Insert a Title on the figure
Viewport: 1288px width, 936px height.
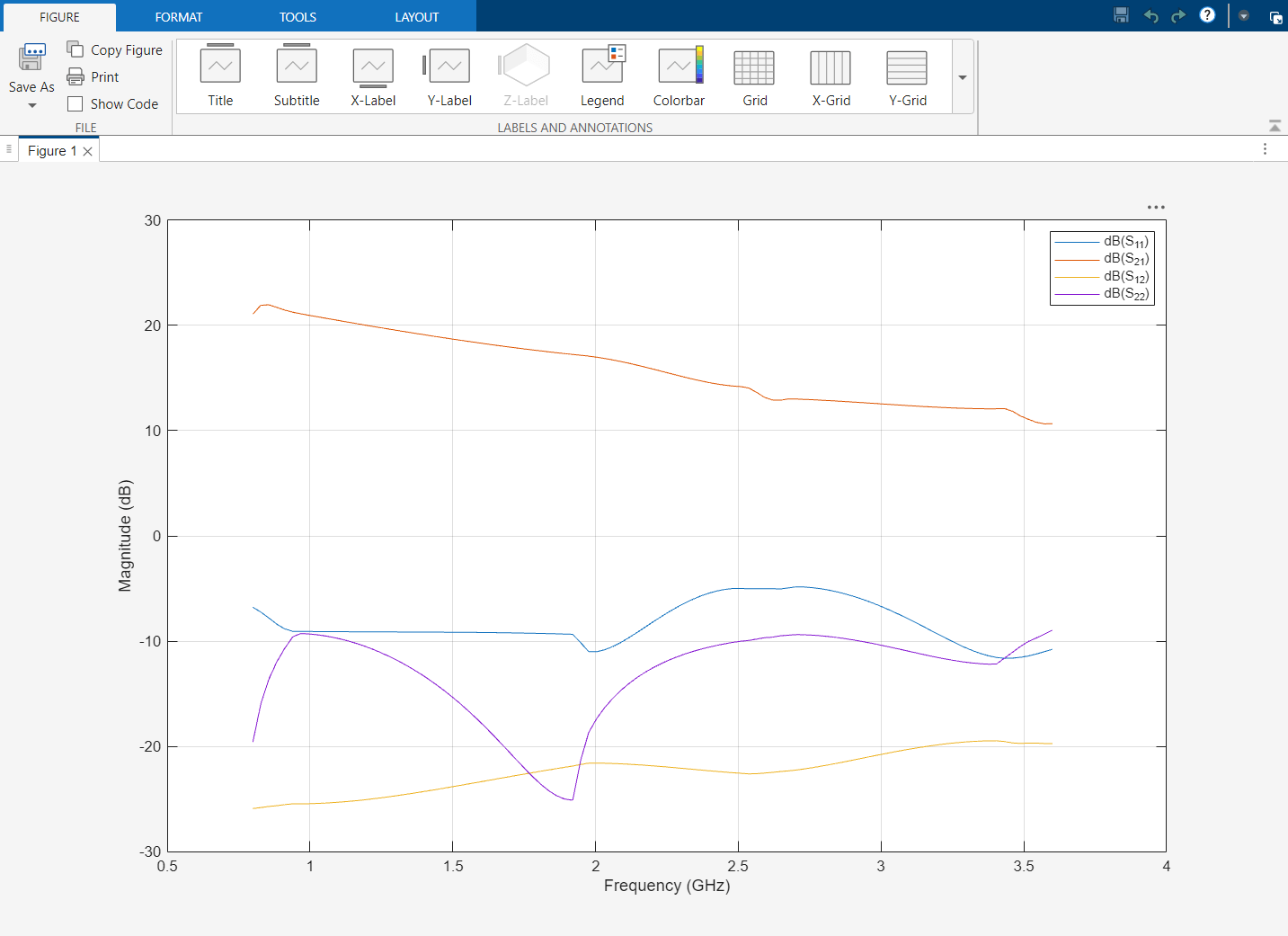(220, 76)
